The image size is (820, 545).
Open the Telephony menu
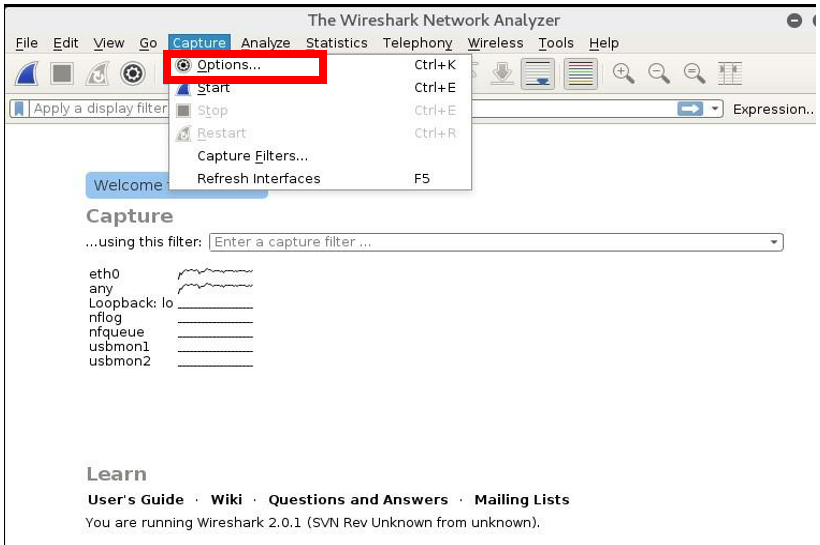[417, 43]
